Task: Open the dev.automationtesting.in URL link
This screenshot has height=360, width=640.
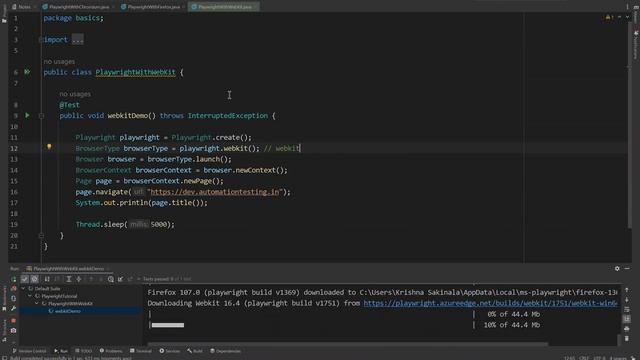Action: pyautogui.click(x=215, y=192)
